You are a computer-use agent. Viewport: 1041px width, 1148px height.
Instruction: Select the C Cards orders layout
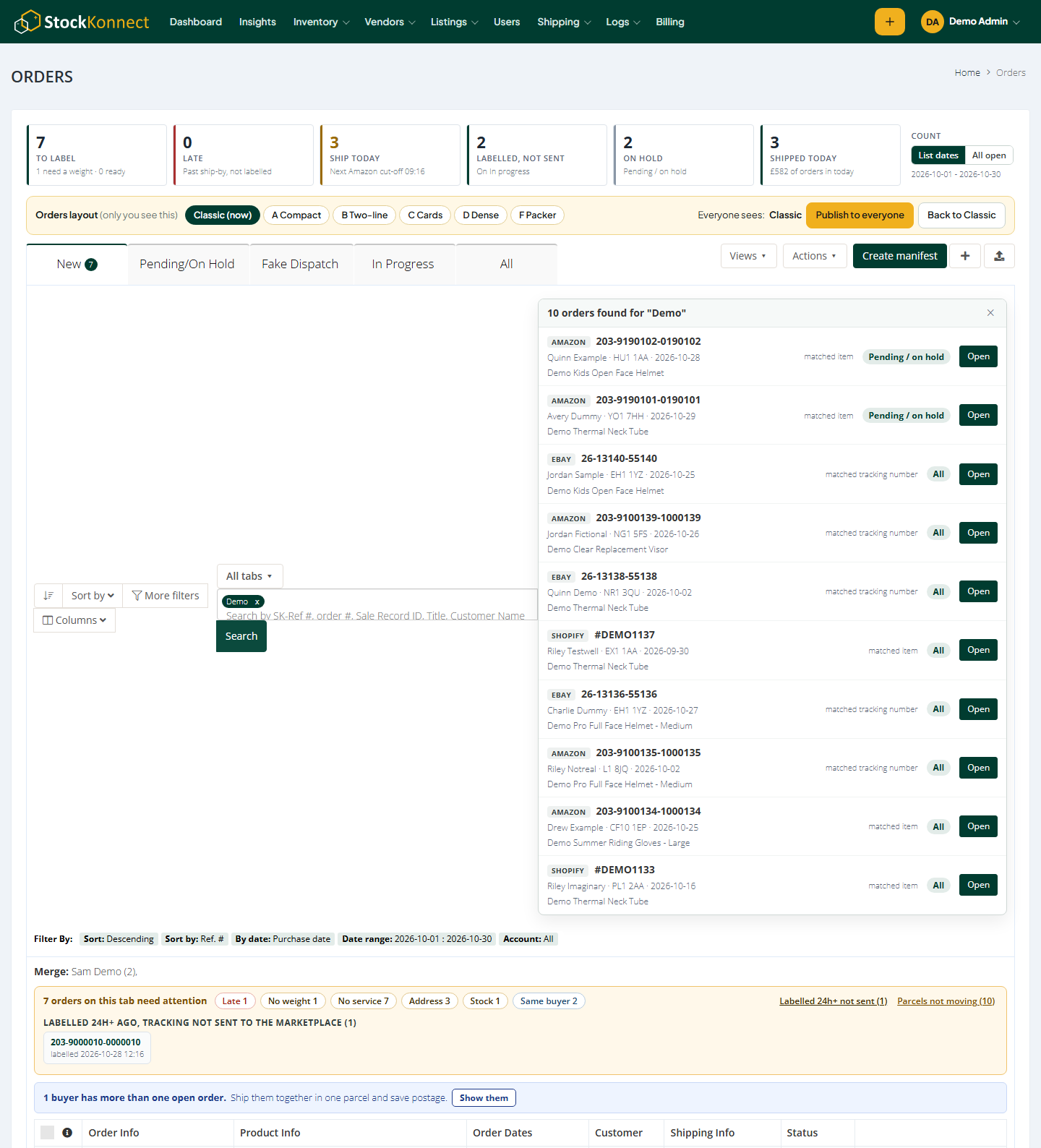(425, 215)
